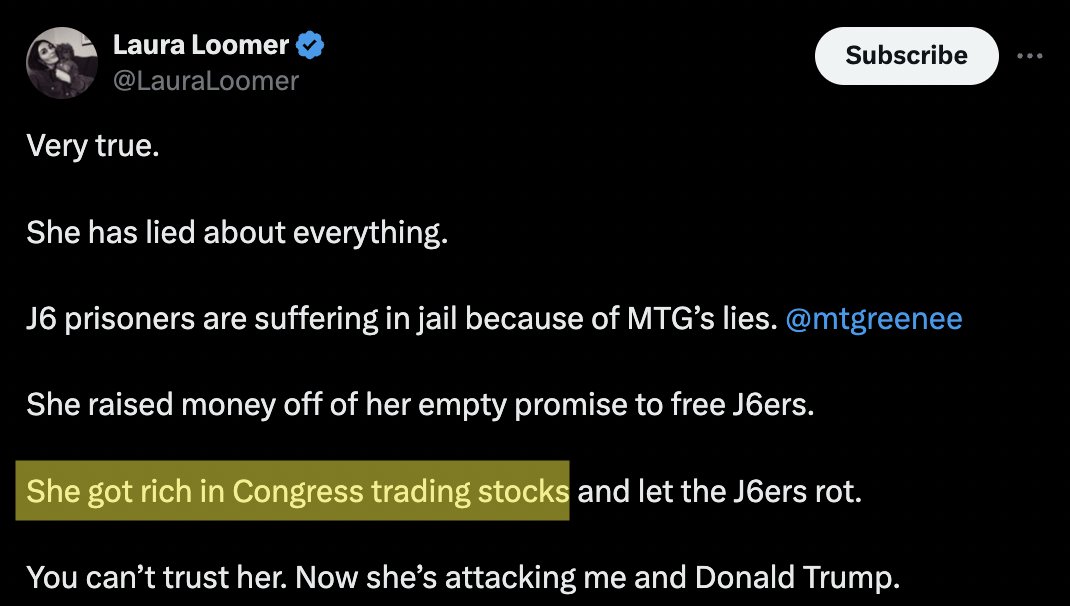The width and height of the screenshot is (1070, 606).
Task: Click the "Very true." opening line
Action: click(x=93, y=147)
